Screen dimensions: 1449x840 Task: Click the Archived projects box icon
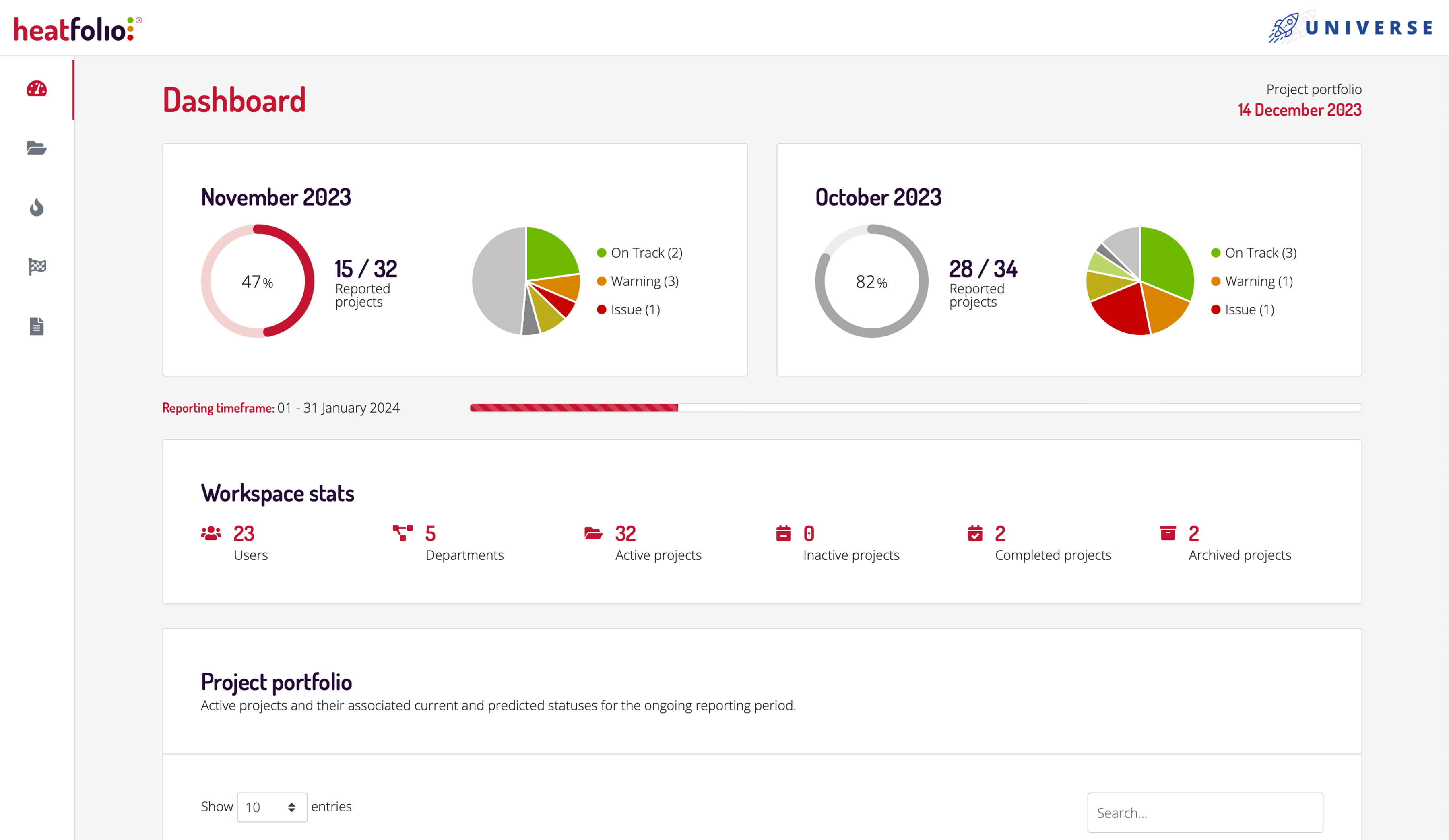[1168, 533]
